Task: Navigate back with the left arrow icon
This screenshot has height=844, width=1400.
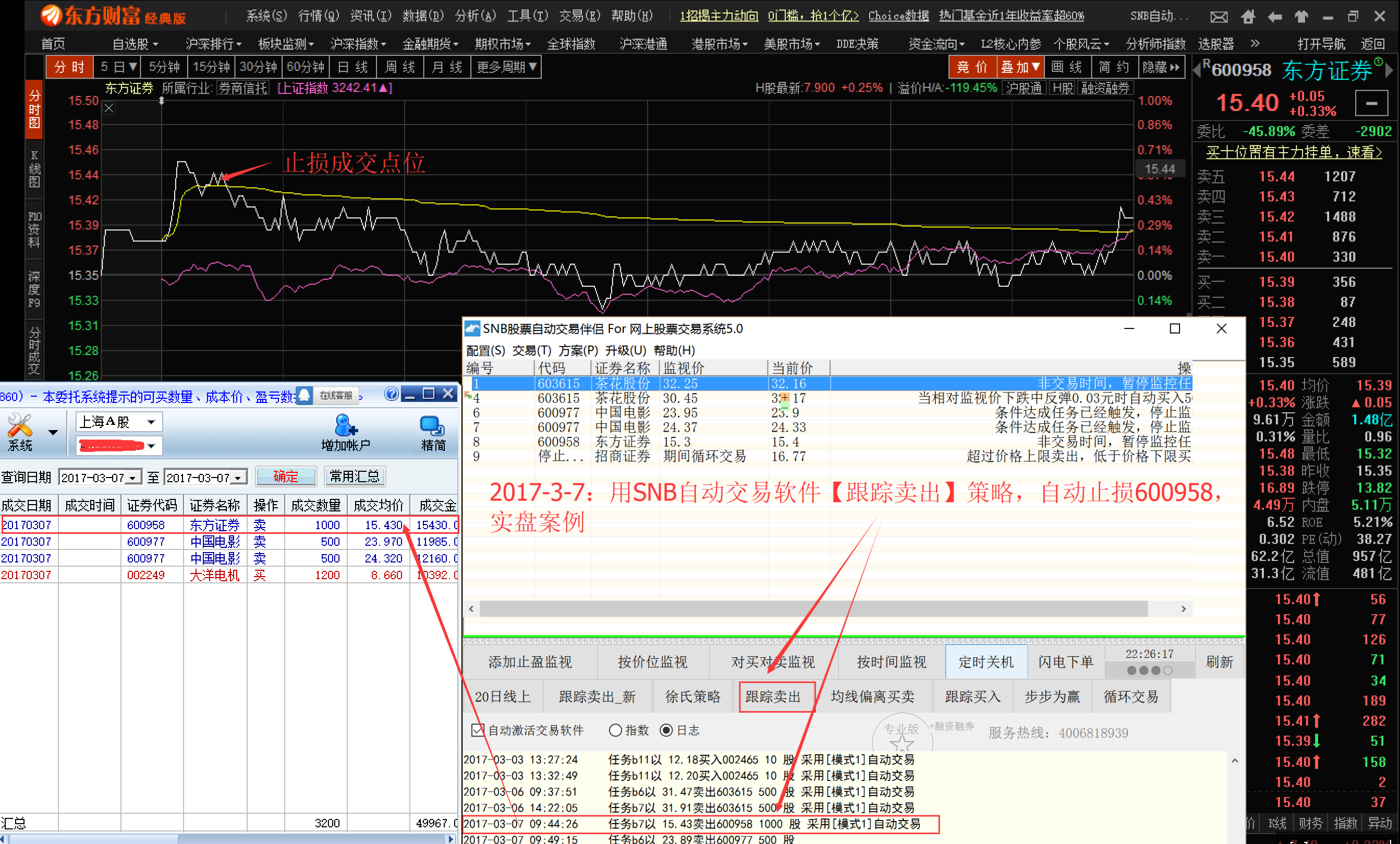Action: tap(1274, 17)
